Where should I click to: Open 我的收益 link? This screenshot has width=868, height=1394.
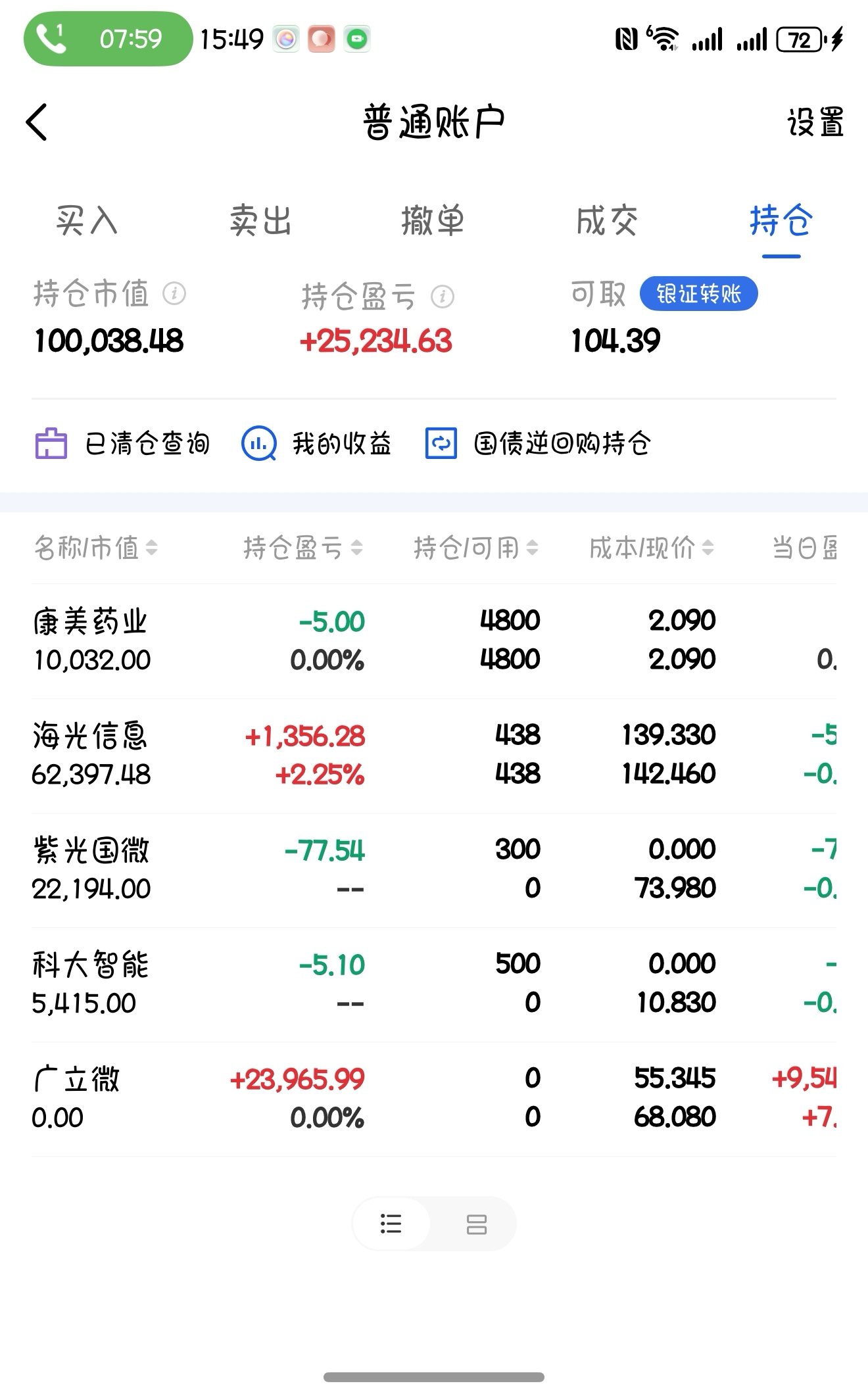coord(342,444)
